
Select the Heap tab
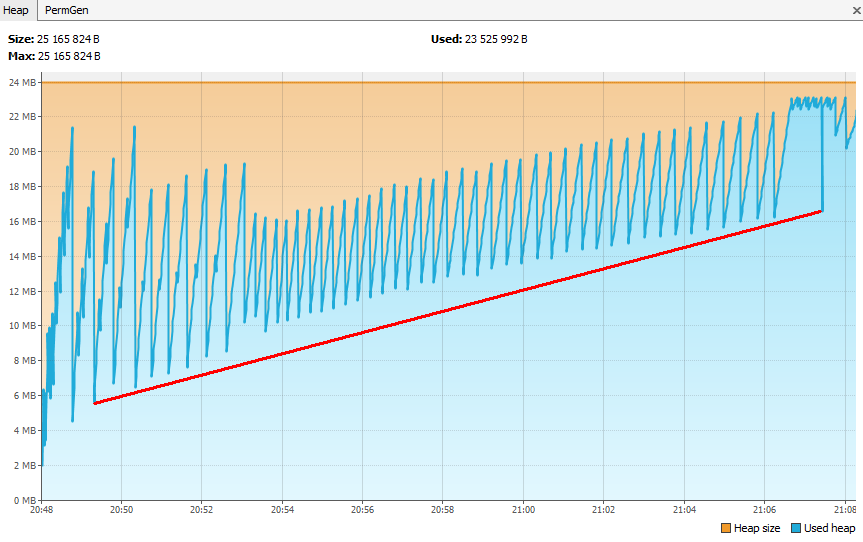[17, 10]
